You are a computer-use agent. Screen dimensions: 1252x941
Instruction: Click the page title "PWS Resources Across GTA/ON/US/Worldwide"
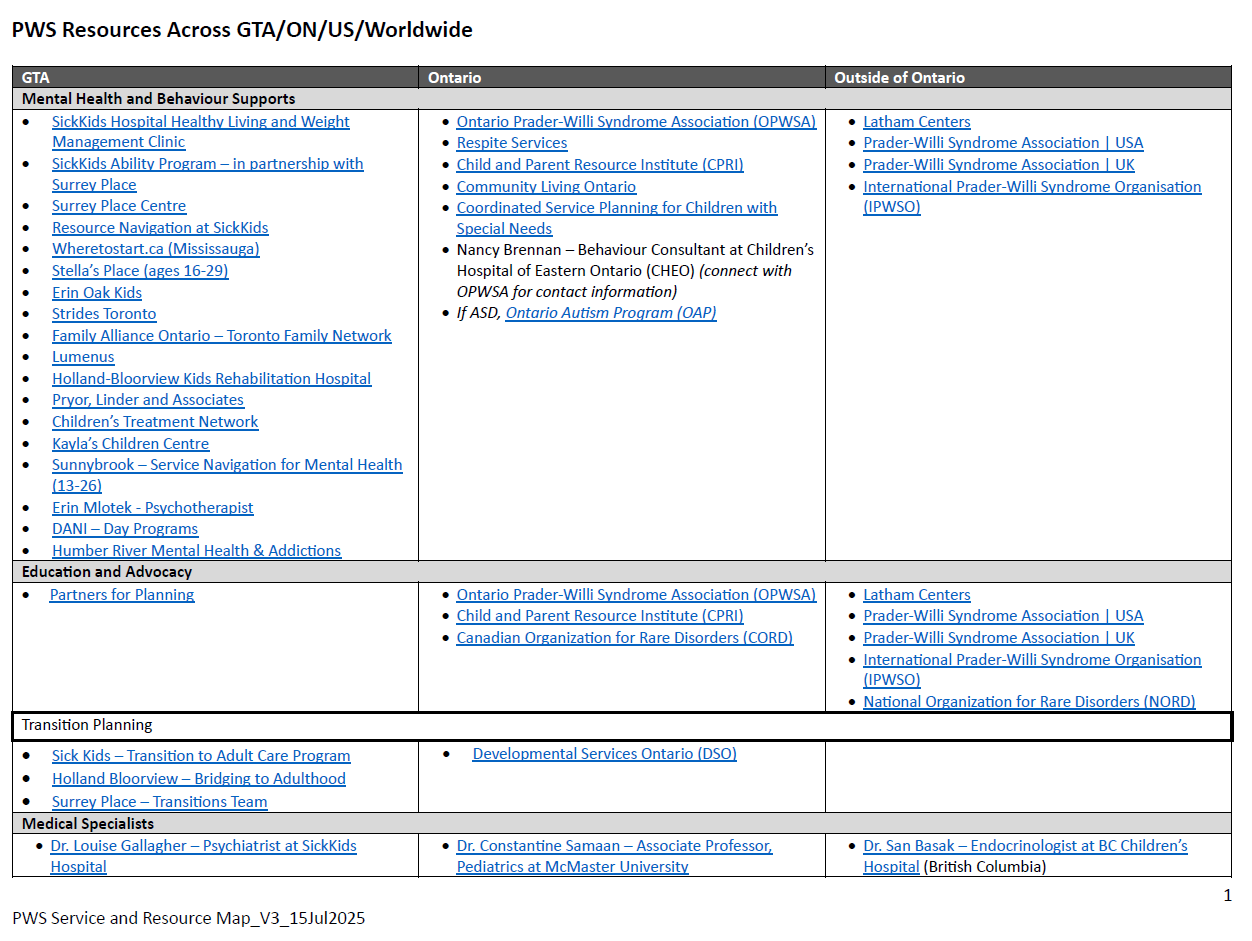[242, 30]
